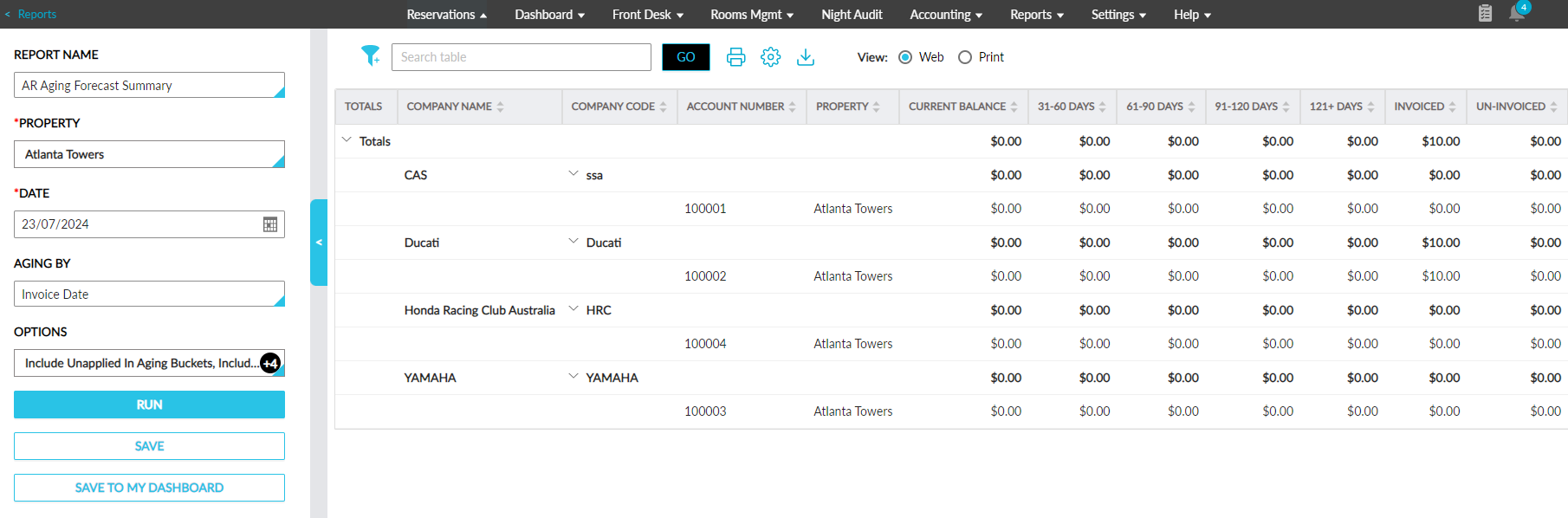
Task: Click the download export icon
Action: pos(806,57)
